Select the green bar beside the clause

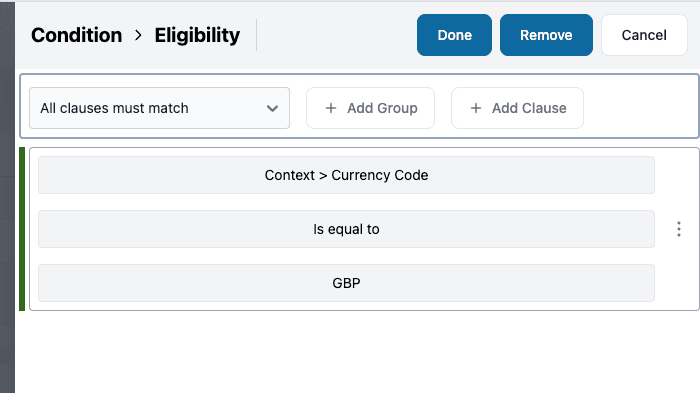coord(22,229)
